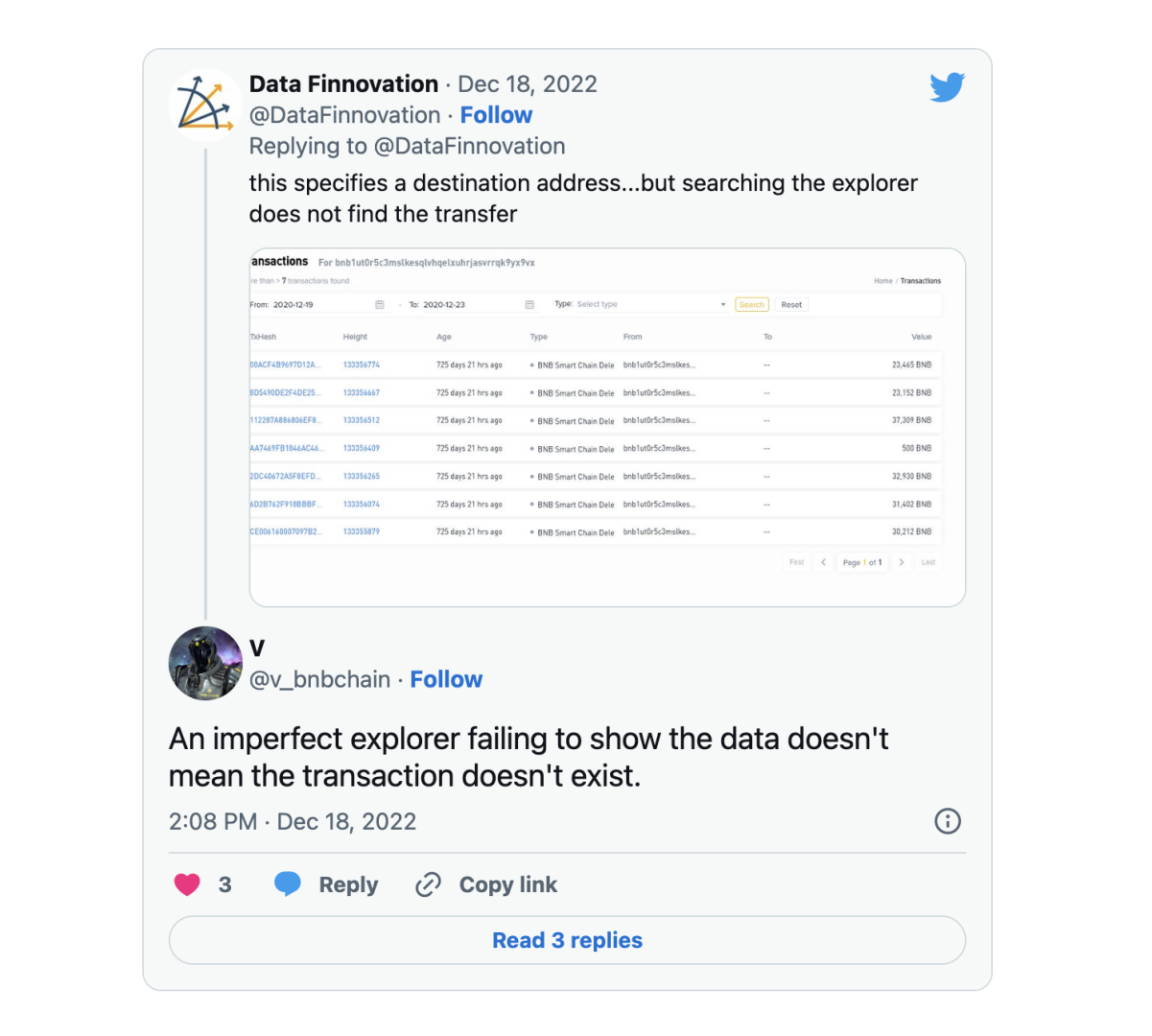The width and height of the screenshot is (1152, 1036).
Task: Click the 2:08 PM Dec 18, 2022 timestamp
Action: coord(293,822)
